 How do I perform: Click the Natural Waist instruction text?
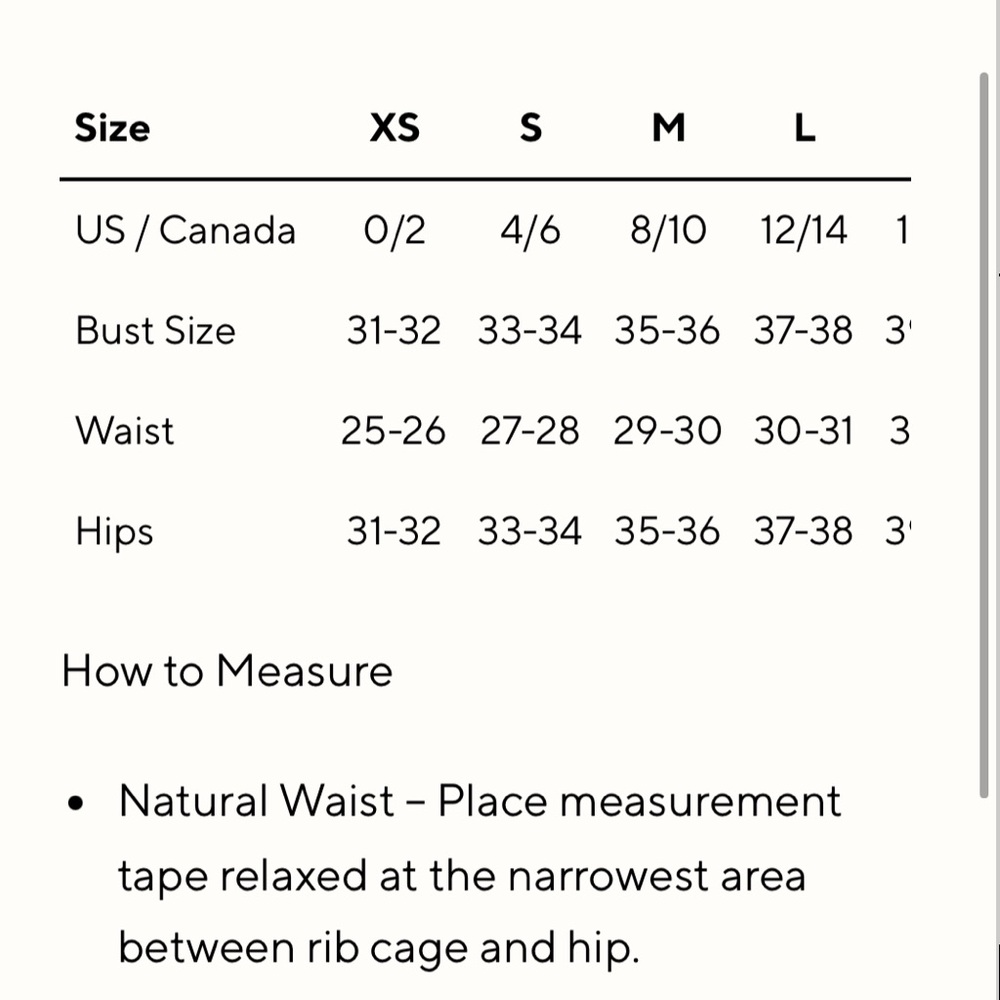[x=480, y=875]
